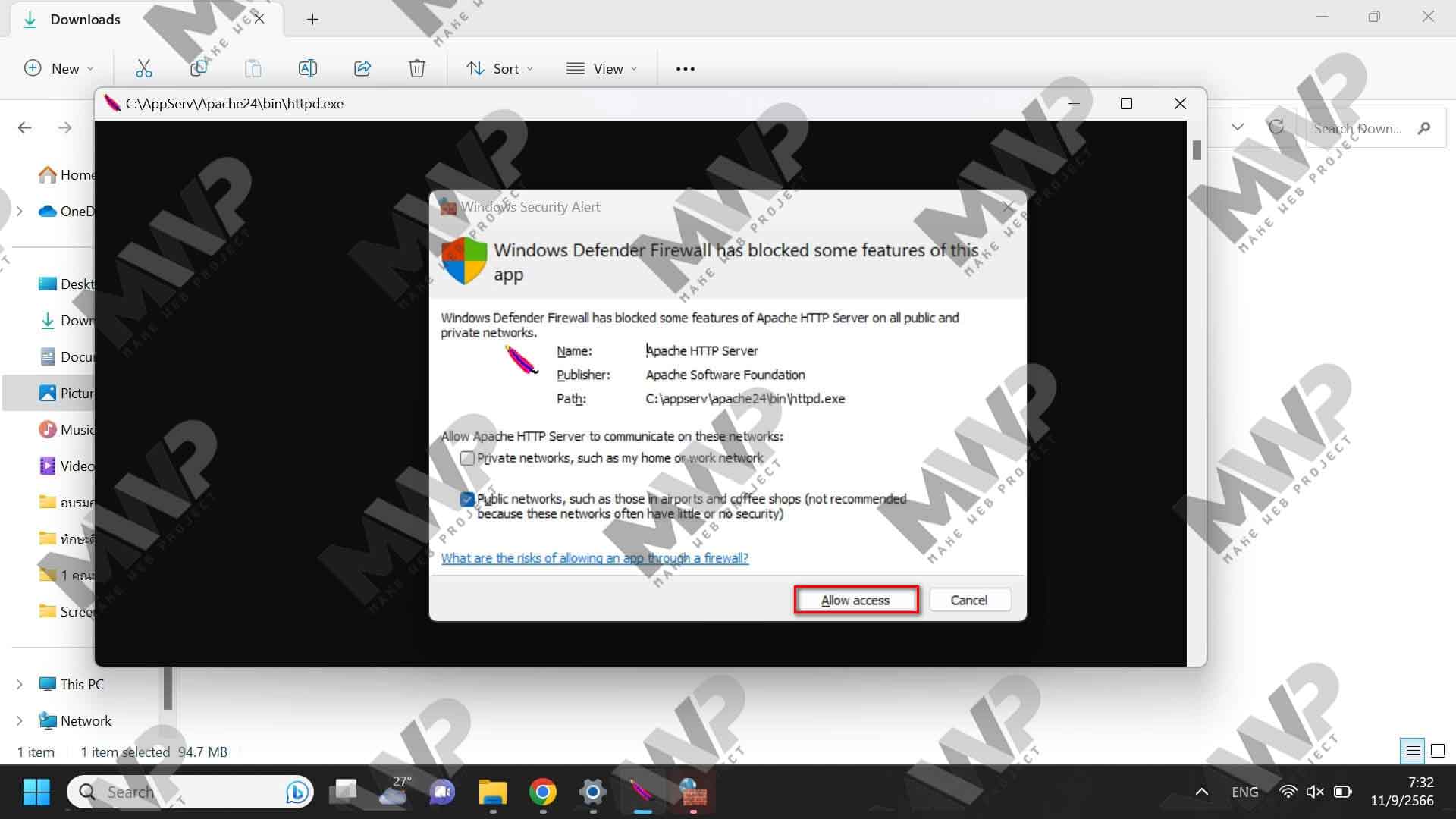The width and height of the screenshot is (1456, 819).
Task: Click the Apache feather icon on taskbar
Action: (x=643, y=792)
